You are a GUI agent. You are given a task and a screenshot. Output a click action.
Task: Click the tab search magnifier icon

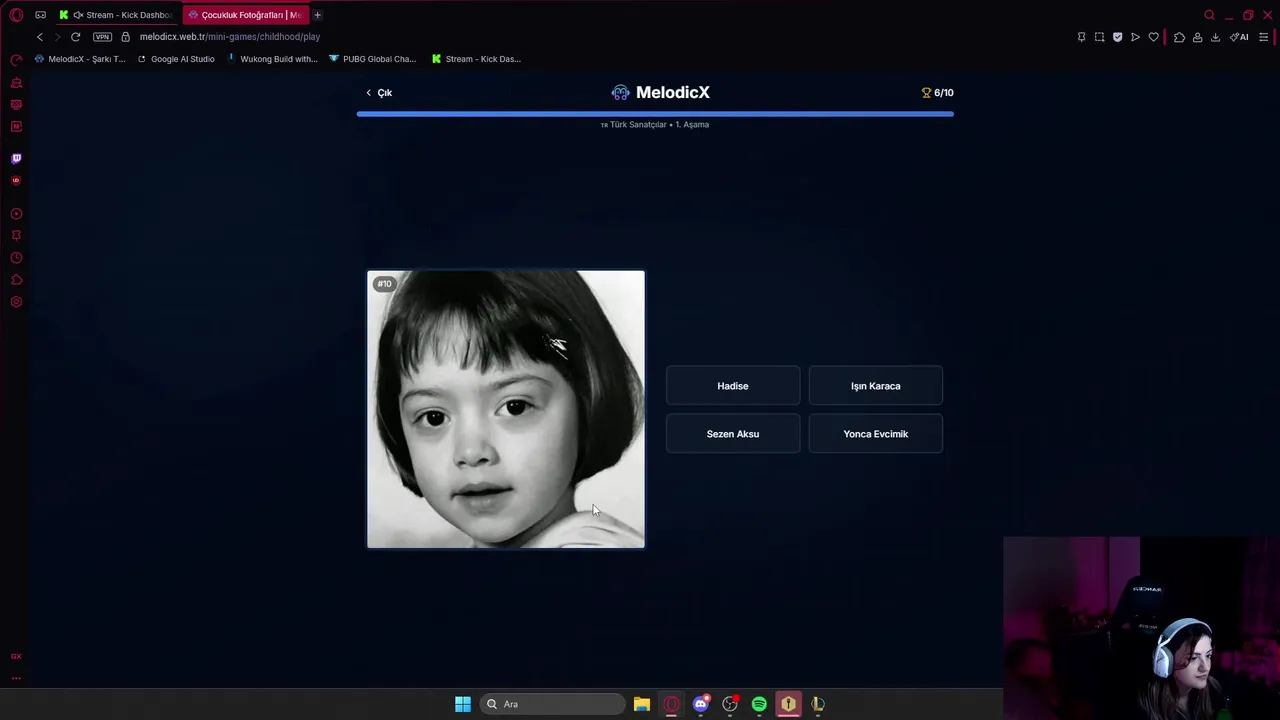coord(1209,15)
